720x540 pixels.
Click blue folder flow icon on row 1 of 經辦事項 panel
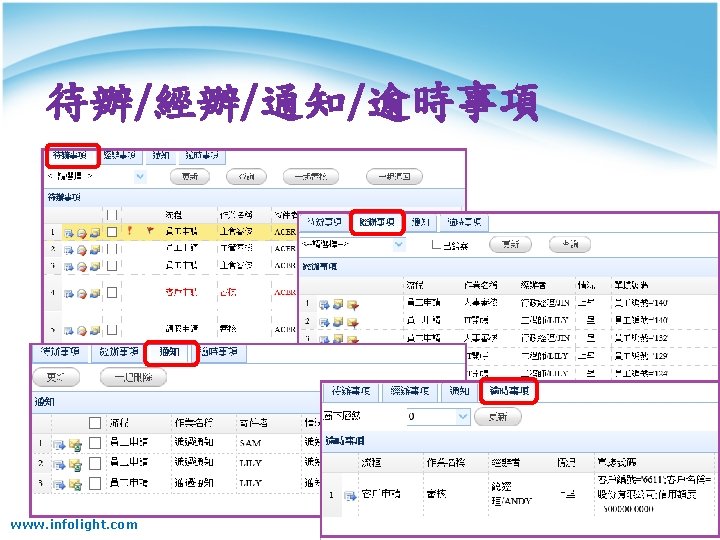click(x=338, y=304)
